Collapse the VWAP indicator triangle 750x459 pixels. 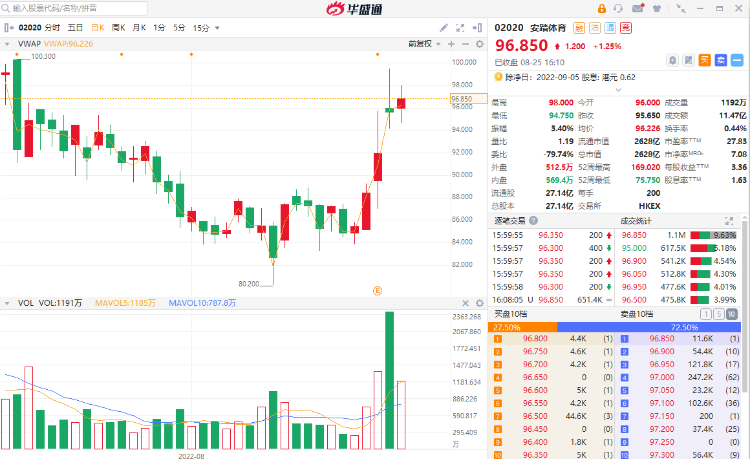pyautogui.click(x=7, y=44)
